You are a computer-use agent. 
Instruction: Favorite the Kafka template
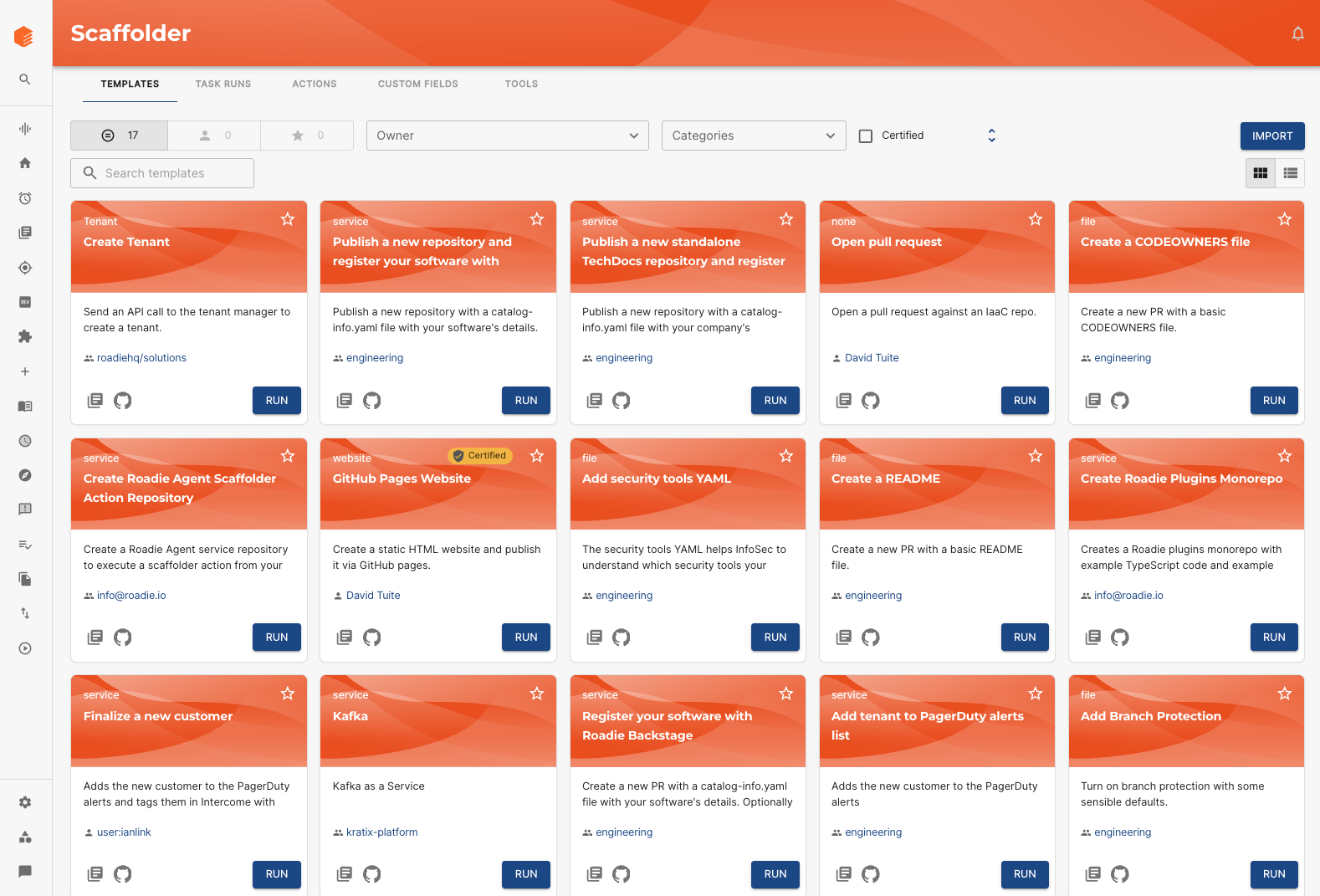coord(537,694)
